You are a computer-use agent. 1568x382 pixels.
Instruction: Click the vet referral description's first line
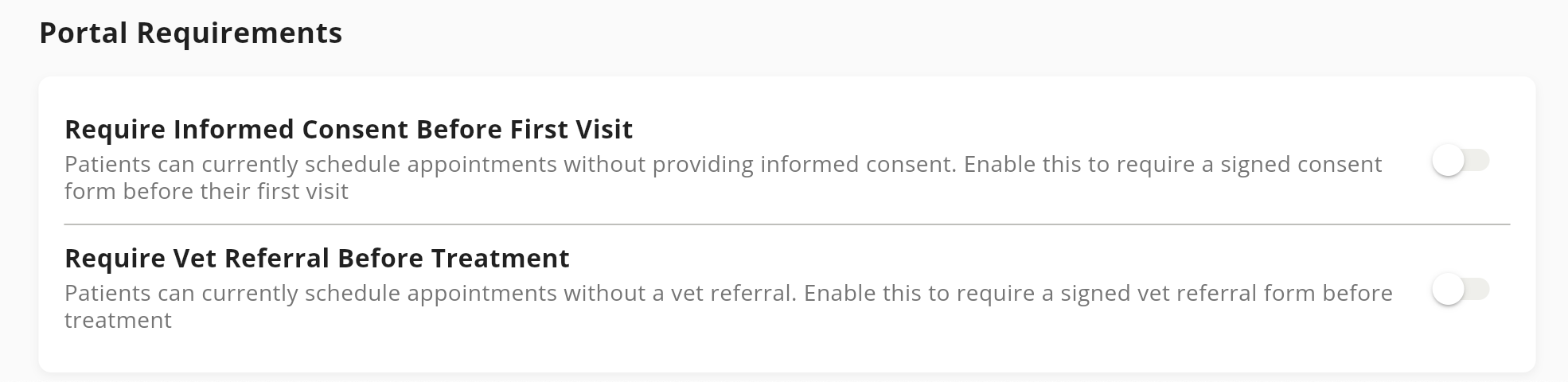click(727, 294)
